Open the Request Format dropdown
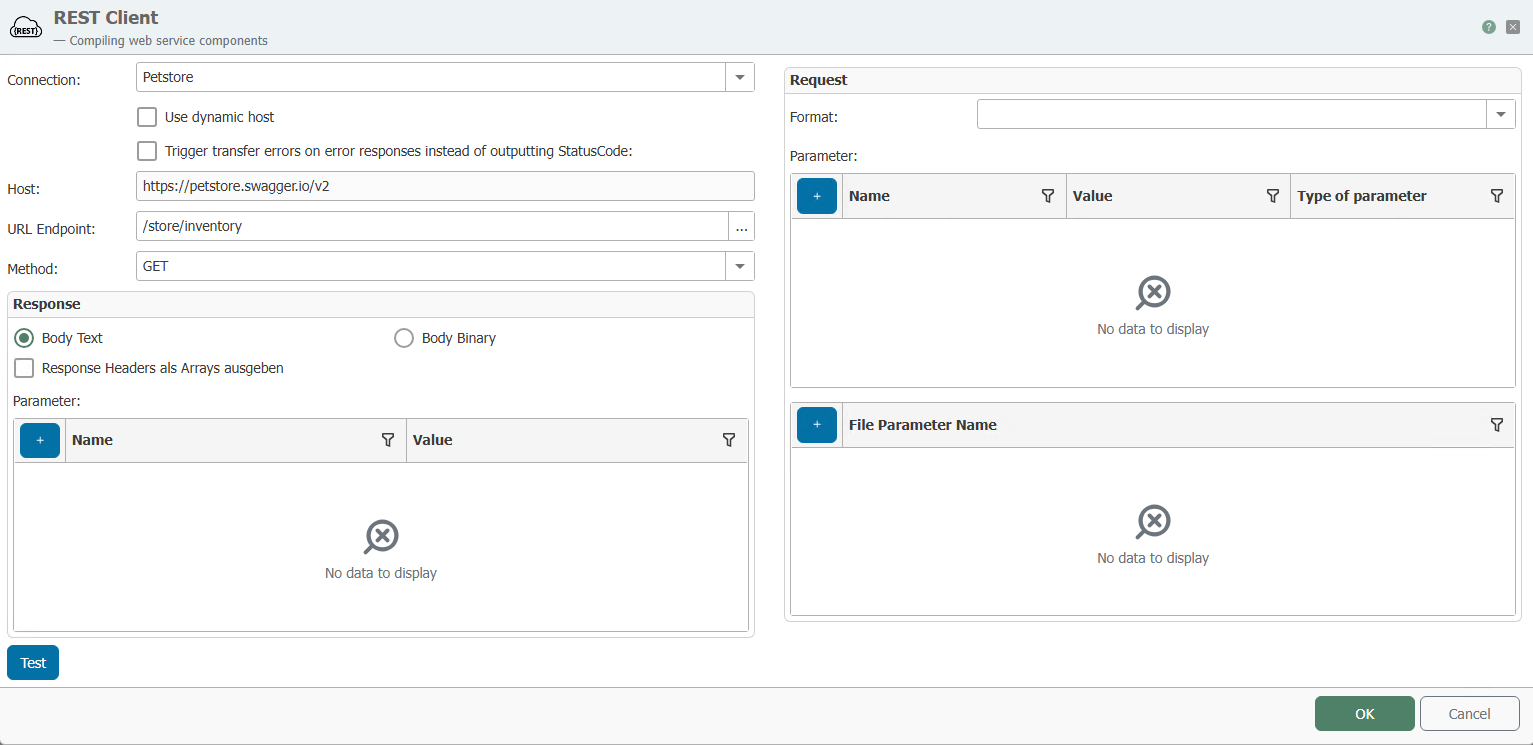The width and height of the screenshot is (1533, 745). coord(1500,115)
